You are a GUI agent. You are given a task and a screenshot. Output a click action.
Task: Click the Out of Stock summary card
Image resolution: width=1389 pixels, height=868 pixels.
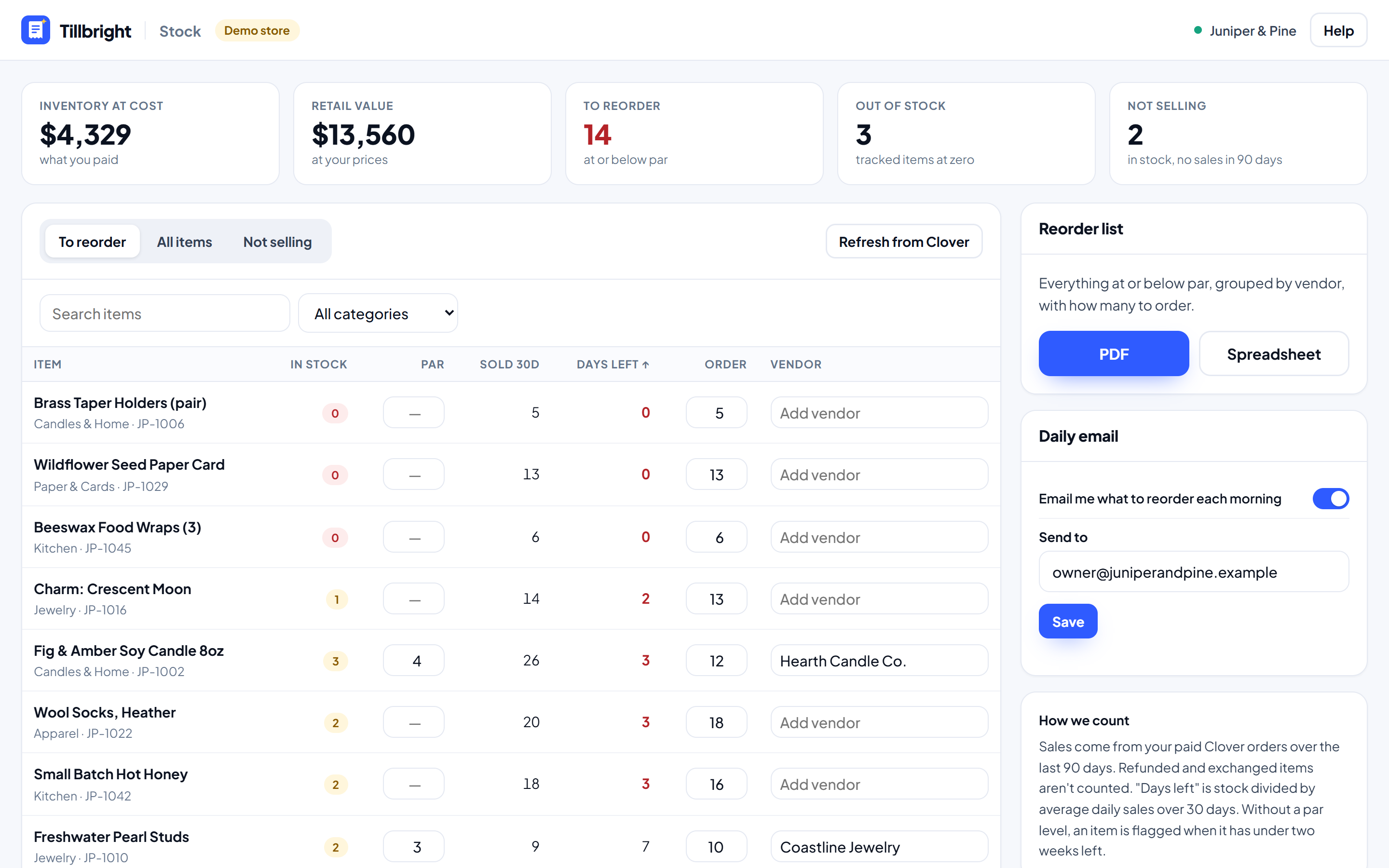[966, 133]
